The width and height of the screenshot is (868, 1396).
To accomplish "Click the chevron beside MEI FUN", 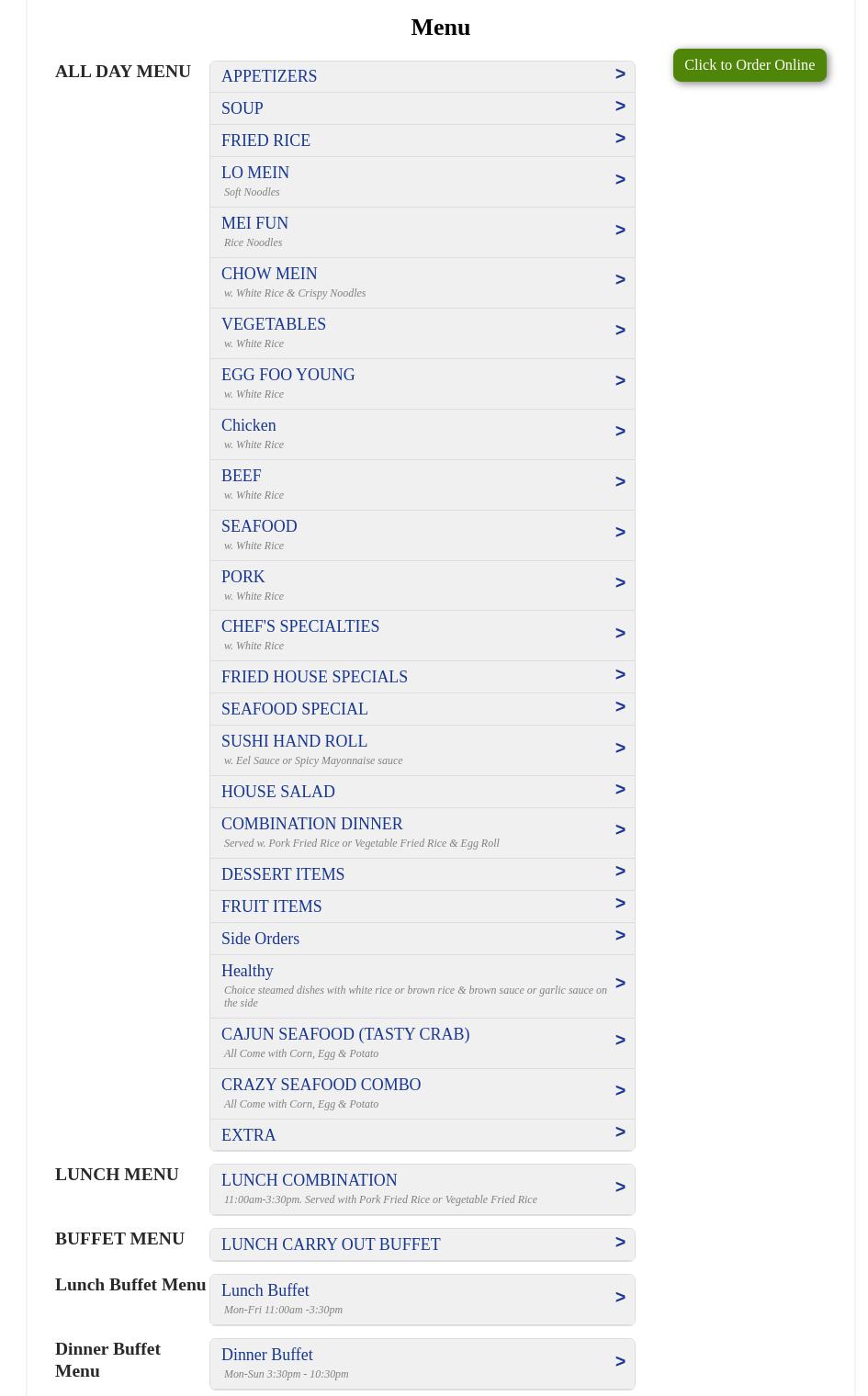I will [620, 231].
